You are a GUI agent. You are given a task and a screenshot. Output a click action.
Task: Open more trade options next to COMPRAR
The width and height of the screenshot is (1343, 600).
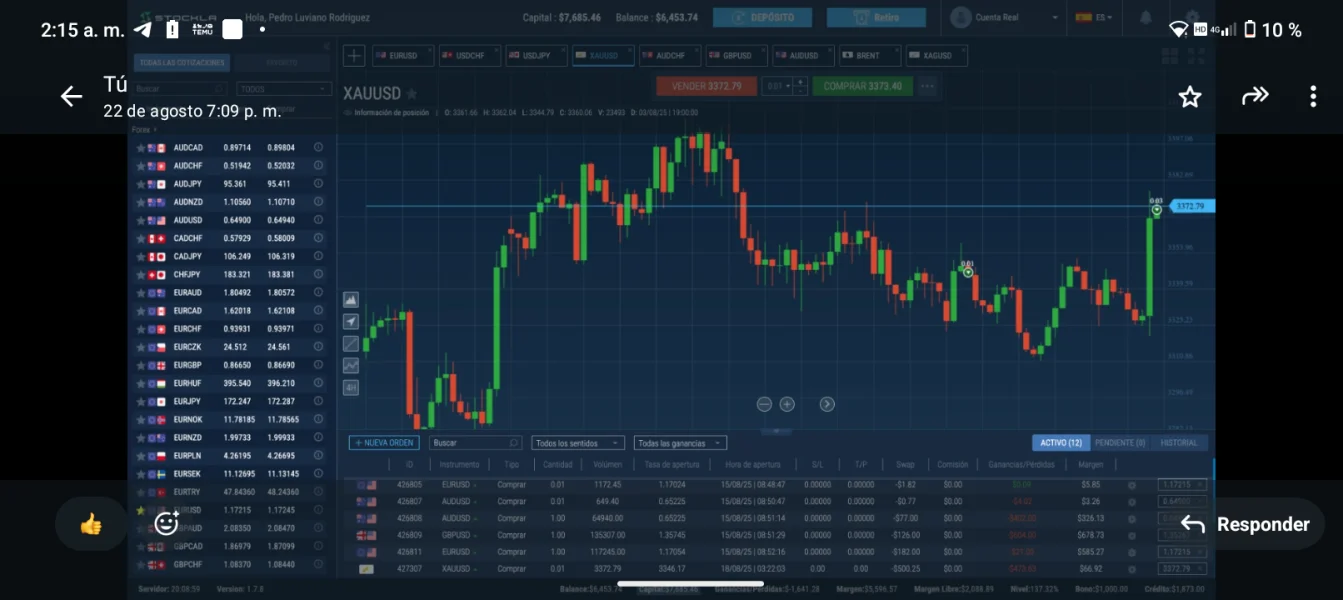tap(927, 87)
